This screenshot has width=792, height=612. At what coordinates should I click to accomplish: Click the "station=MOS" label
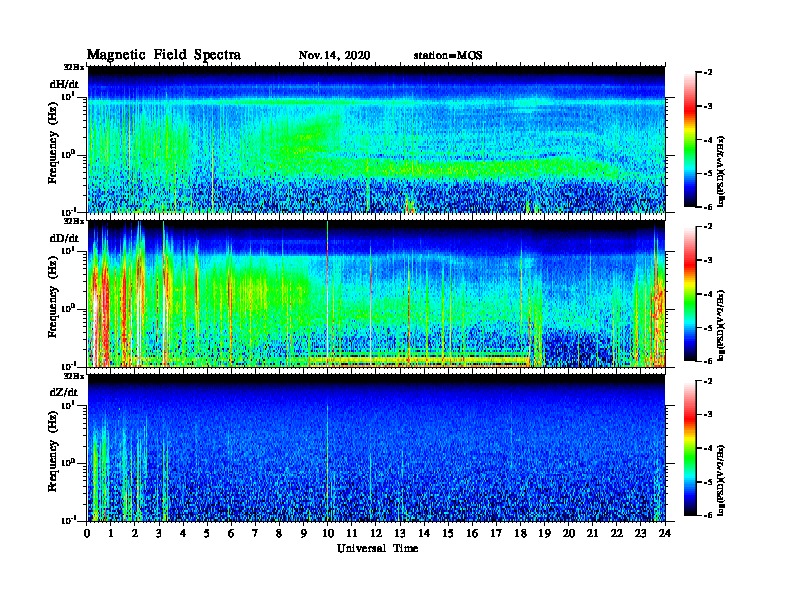(448, 56)
